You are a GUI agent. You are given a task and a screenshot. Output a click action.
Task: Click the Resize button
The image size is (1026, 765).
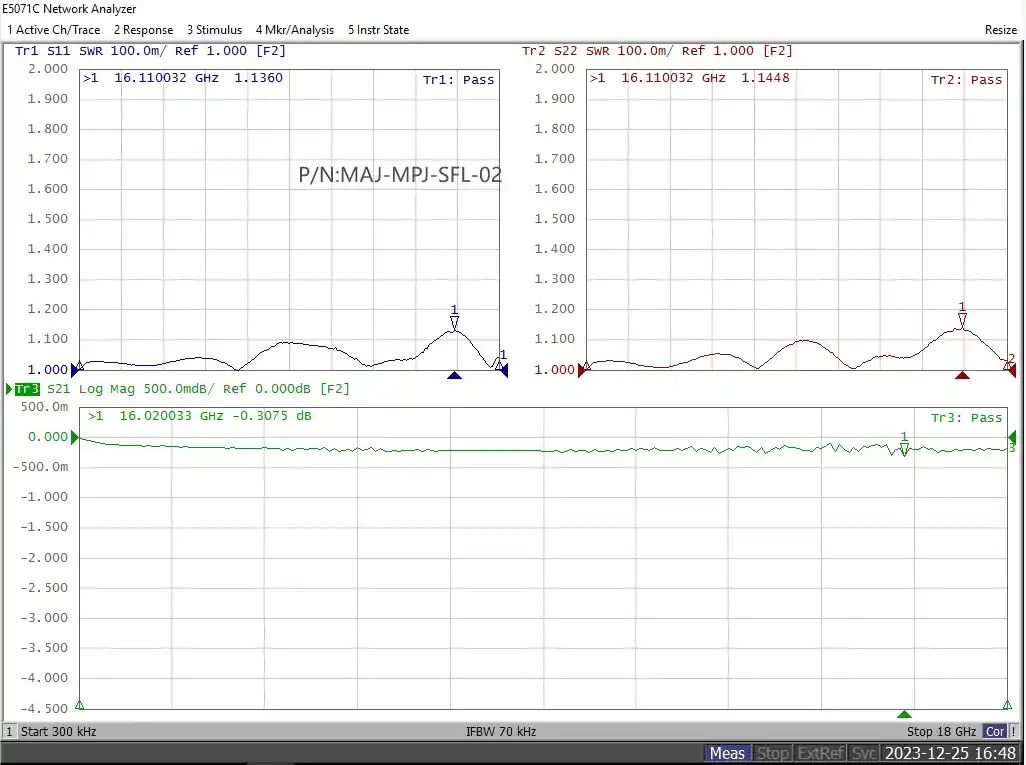tap(1000, 30)
